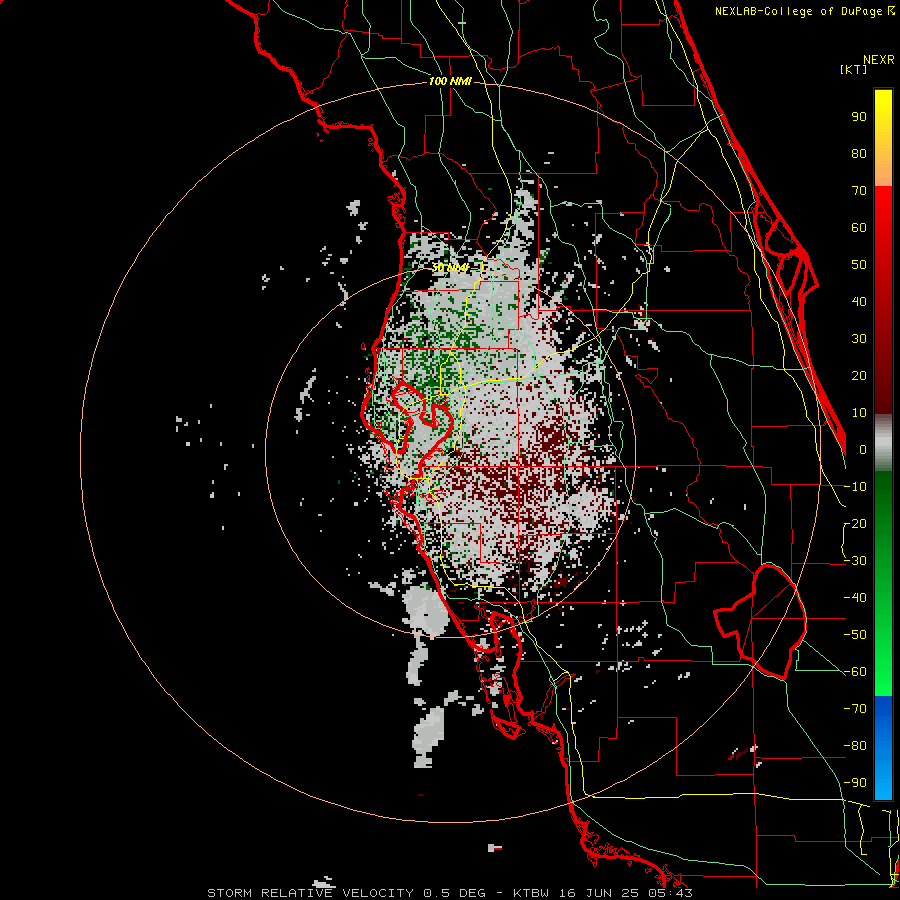The width and height of the screenshot is (900, 900).
Task: Click the positive 80 scale value
Action: click(x=859, y=153)
